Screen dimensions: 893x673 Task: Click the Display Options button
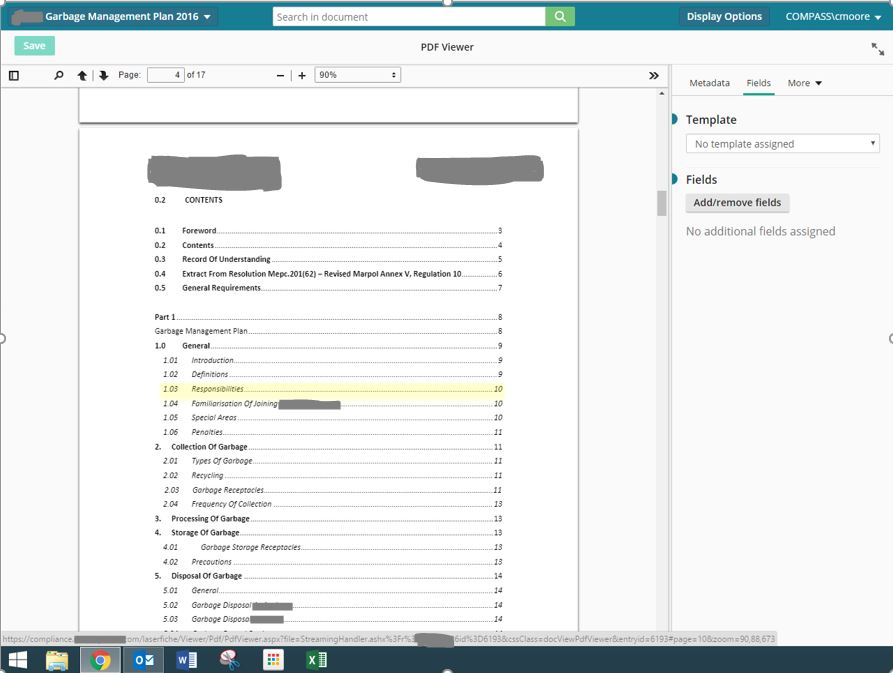pyautogui.click(x=724, y=17)
